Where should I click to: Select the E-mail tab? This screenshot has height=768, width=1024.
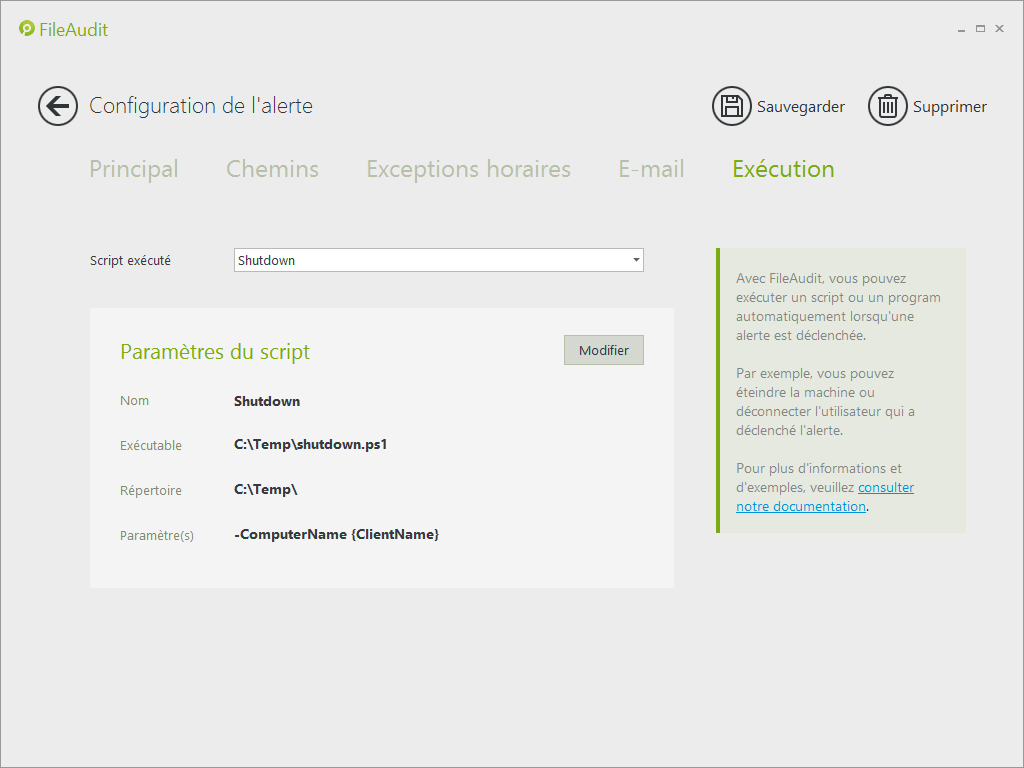pos(651,169)
